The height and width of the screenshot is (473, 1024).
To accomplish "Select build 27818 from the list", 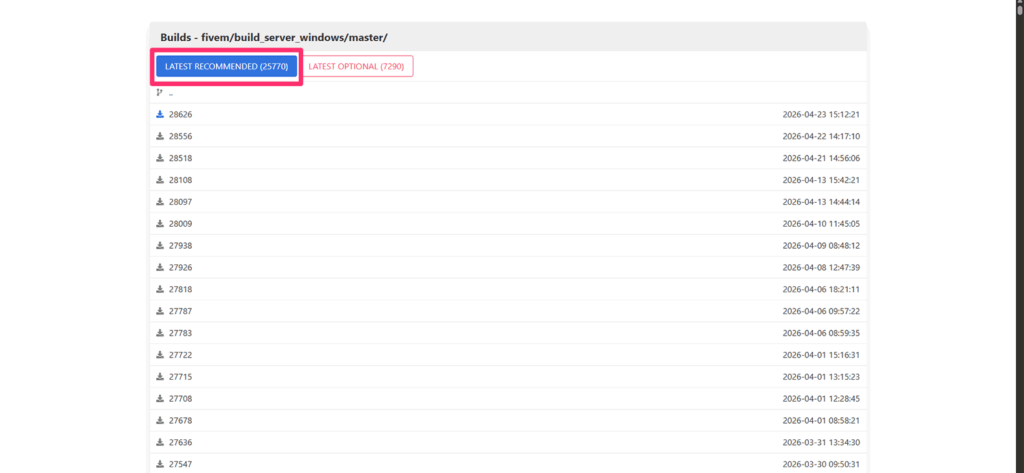I will pos(180,289).
